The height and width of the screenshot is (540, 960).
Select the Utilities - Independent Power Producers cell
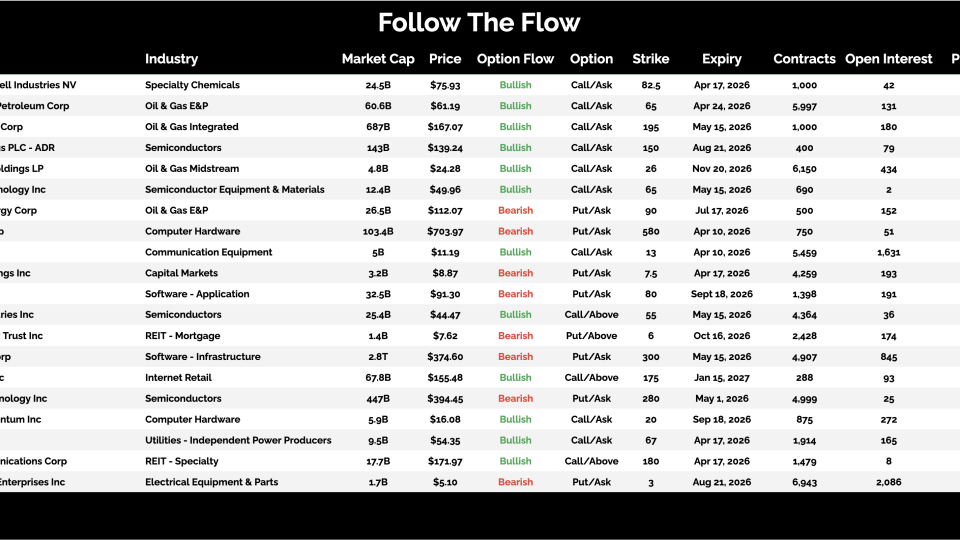pyautogui.click(x=238, y=440)
